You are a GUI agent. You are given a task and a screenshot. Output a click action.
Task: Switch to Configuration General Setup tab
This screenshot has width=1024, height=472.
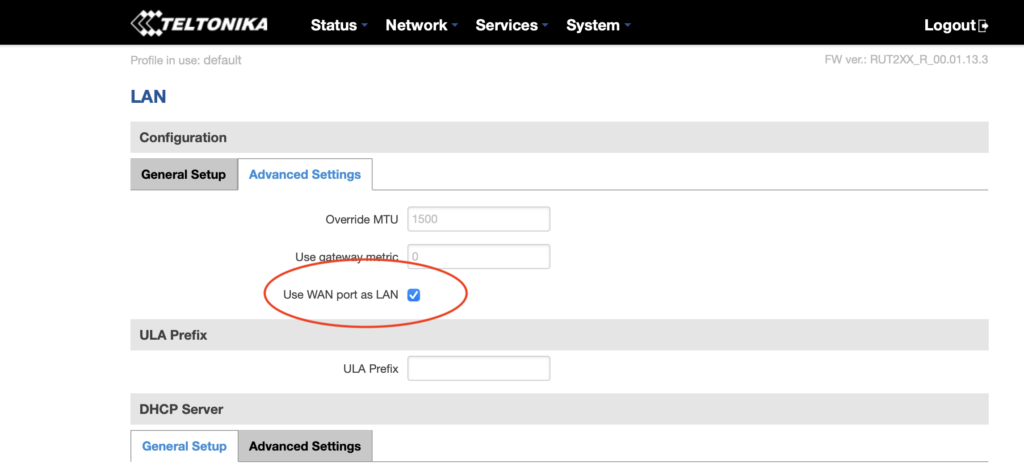click(183, 174)
